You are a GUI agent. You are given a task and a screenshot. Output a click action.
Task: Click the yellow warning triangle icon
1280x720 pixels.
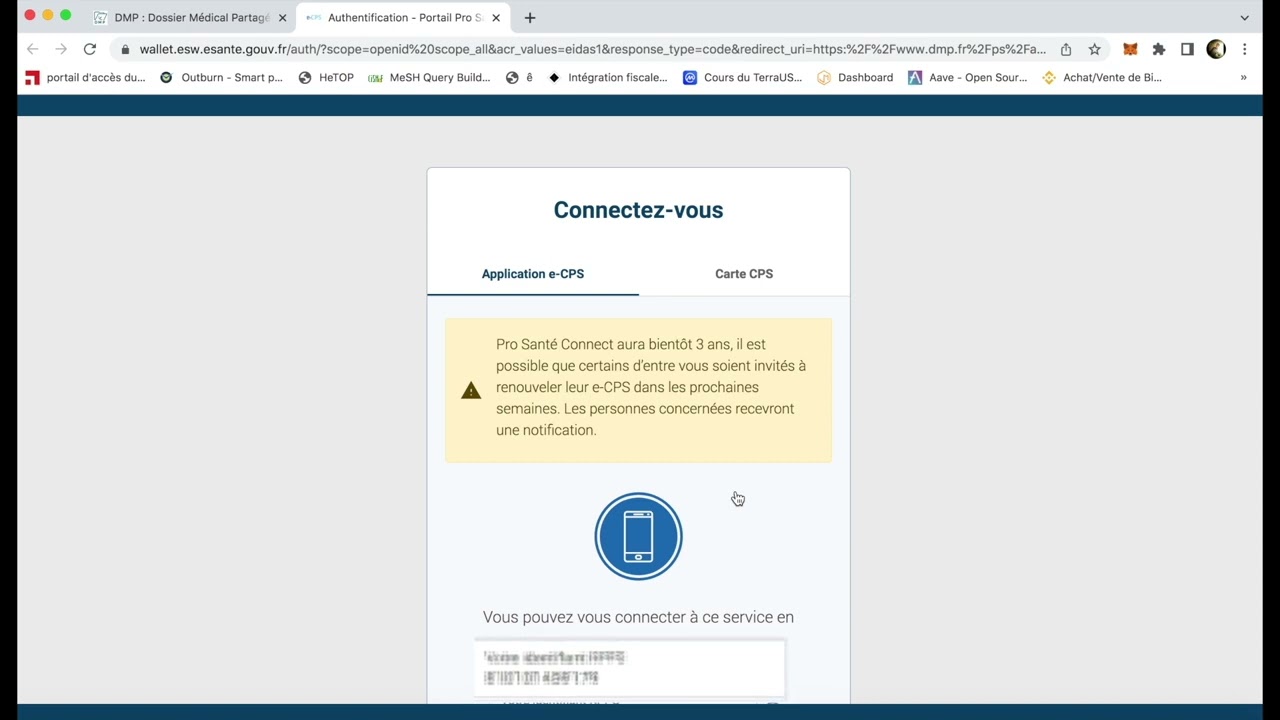pos(471,391)
